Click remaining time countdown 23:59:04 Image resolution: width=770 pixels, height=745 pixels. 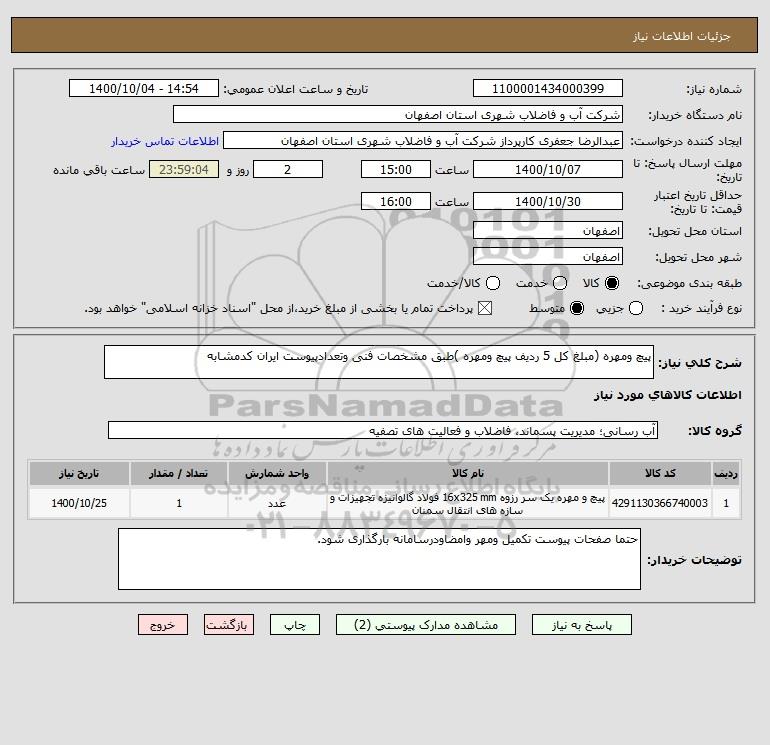click(184, 169)
